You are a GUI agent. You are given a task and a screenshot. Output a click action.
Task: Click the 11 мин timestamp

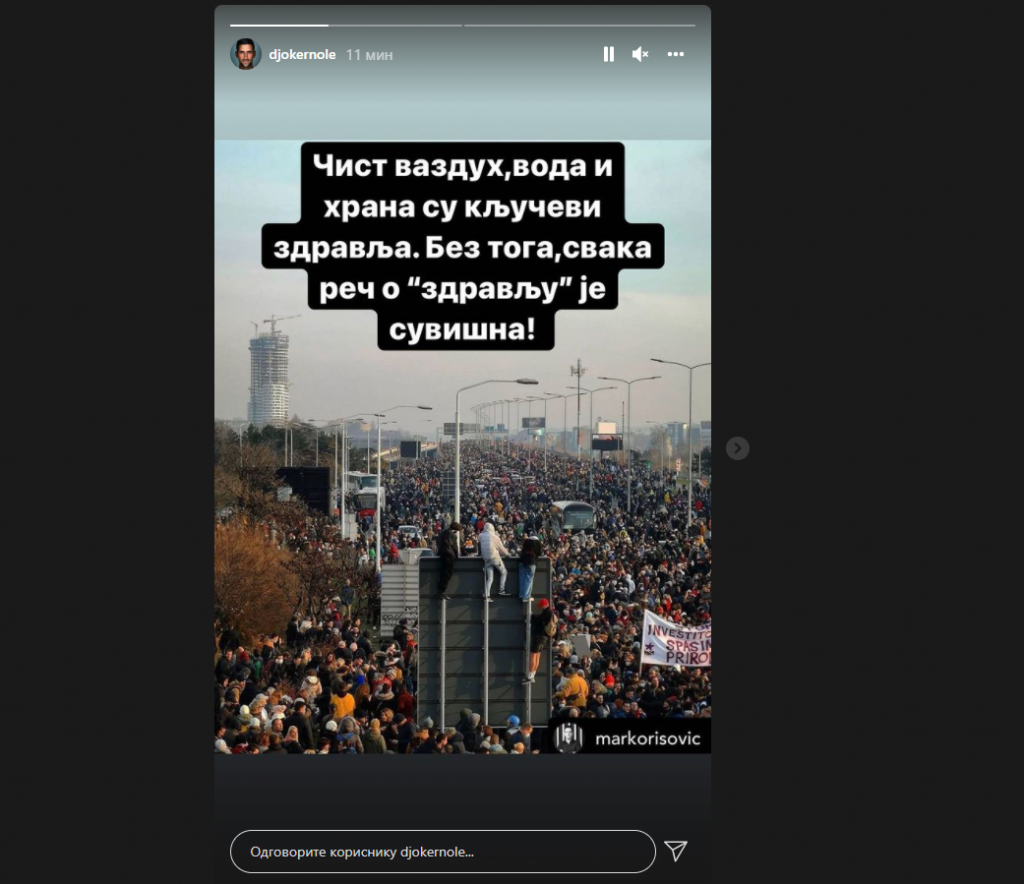tap(369, 55)
